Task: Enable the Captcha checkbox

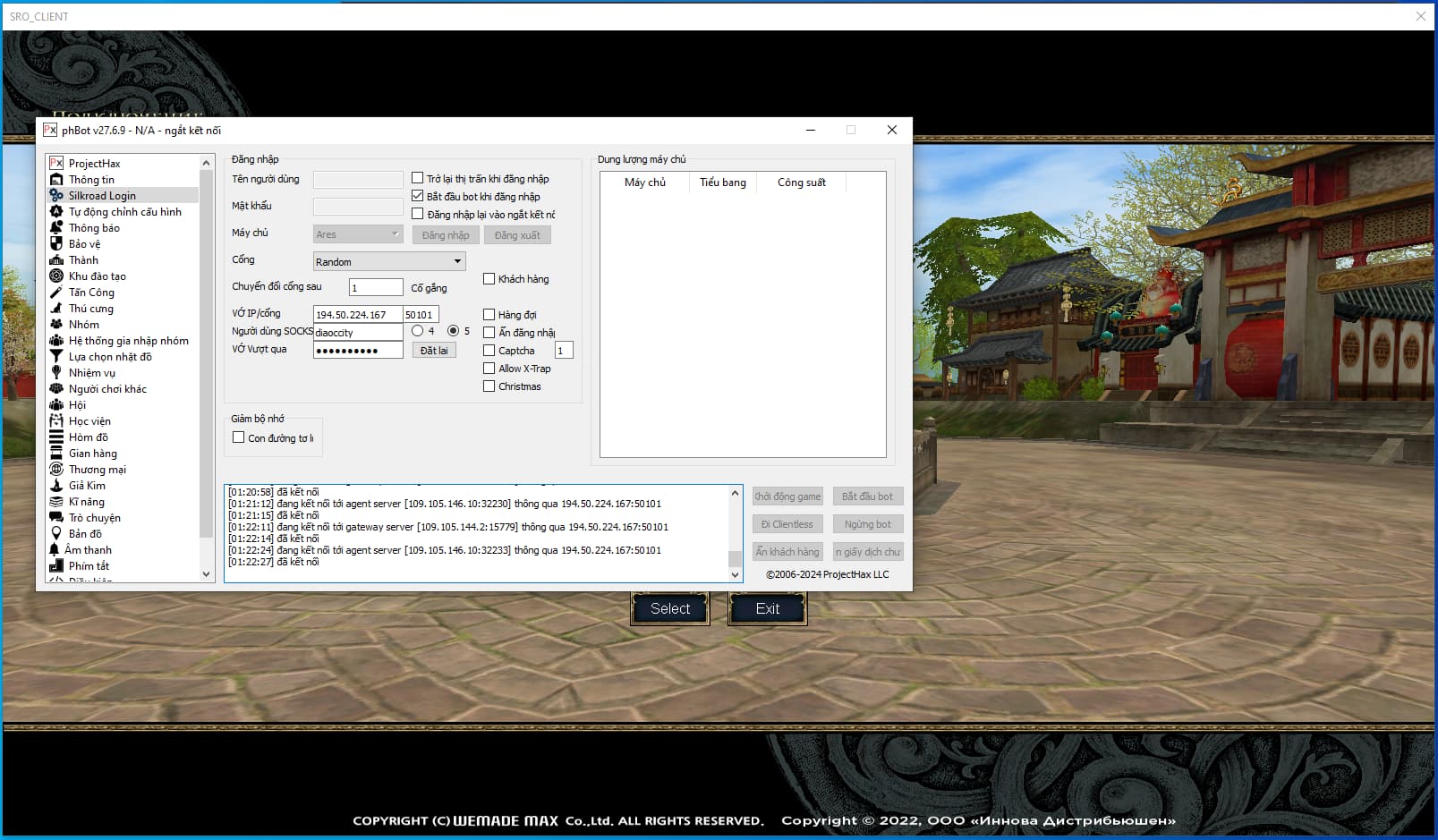Action: tap(489, 351)
